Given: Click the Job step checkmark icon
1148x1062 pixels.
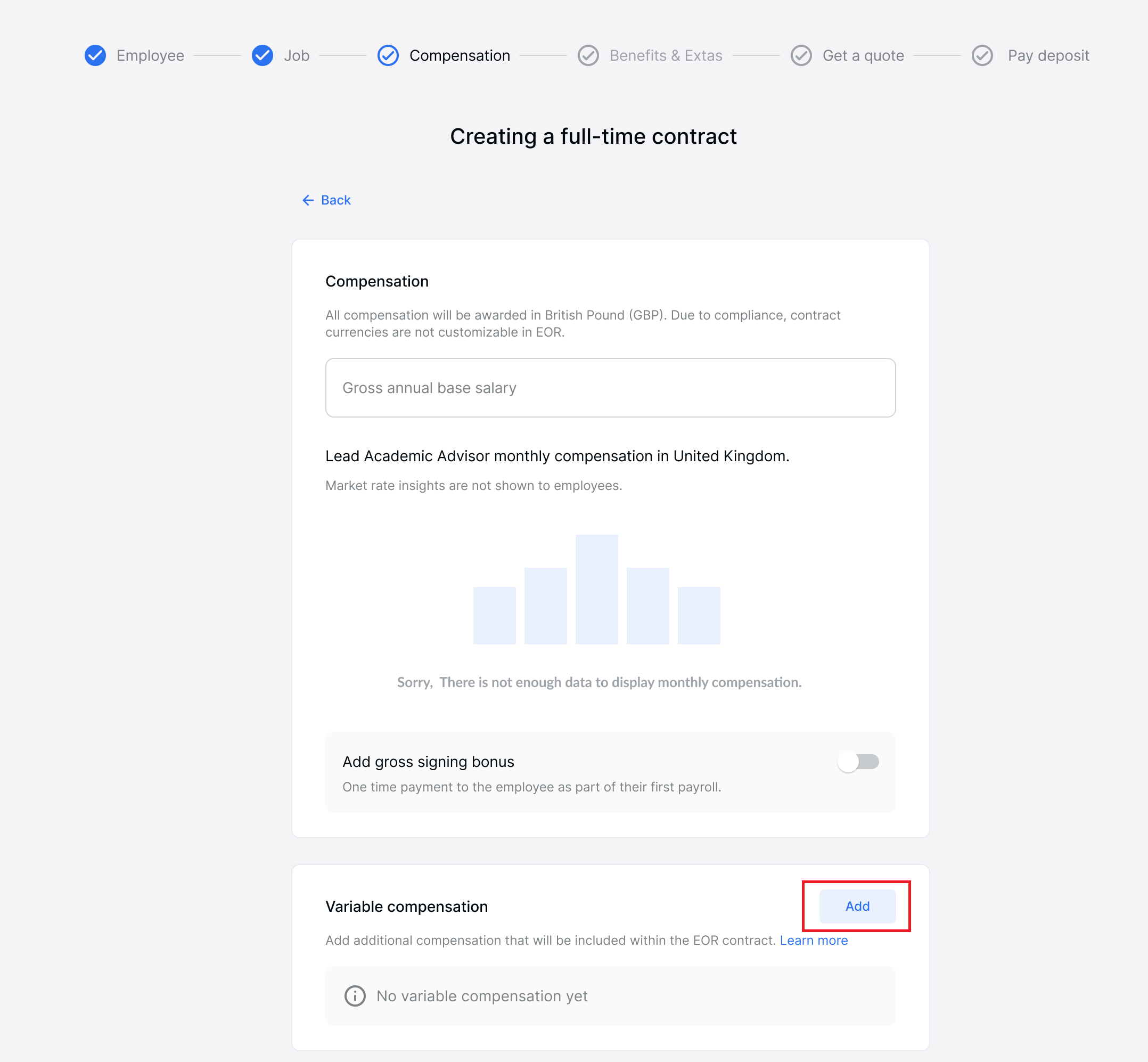Looking at the screenshot, I should (x=263, y=55).
